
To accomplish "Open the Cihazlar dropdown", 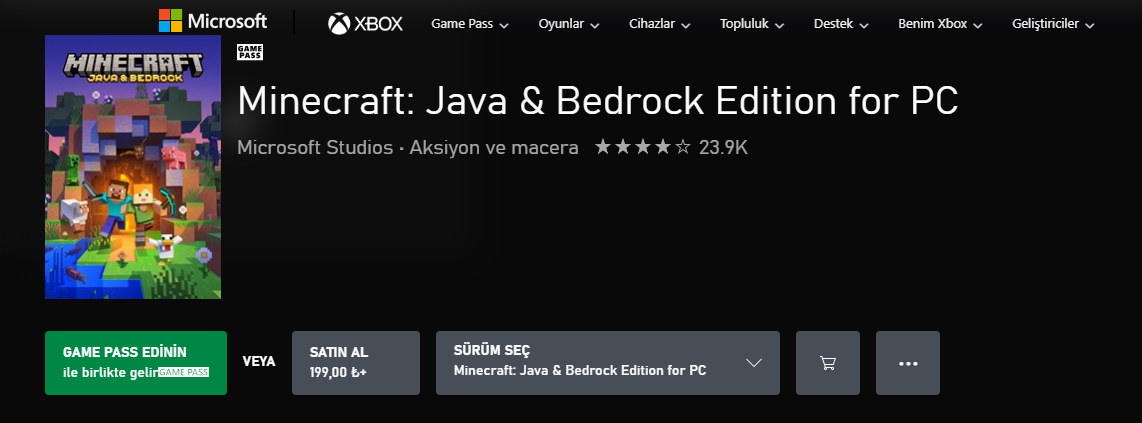I will coord(659,23).
